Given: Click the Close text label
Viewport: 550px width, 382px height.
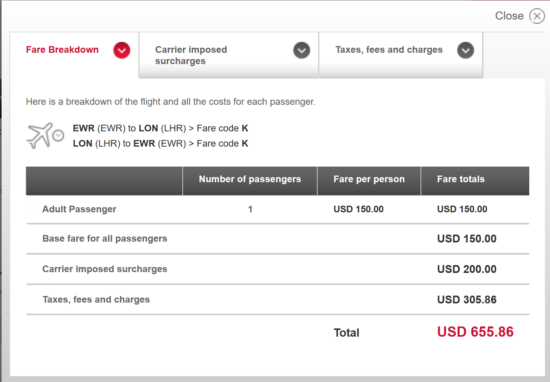Looking at the screenshot, I should (x=509, y=16).
